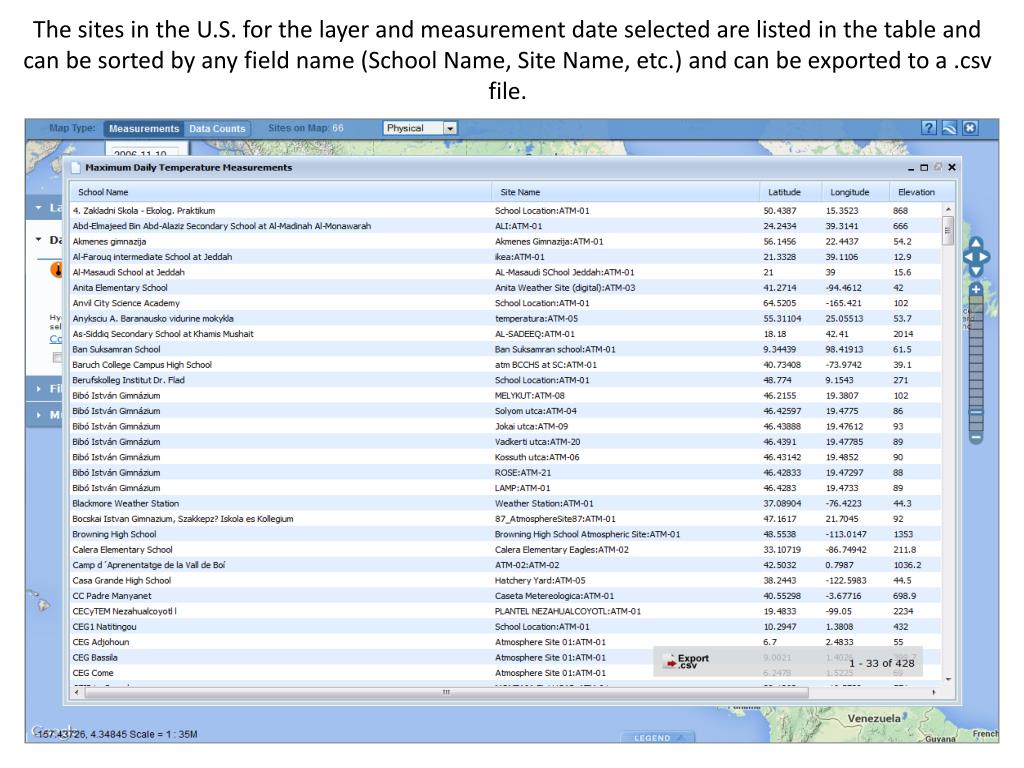Screen dimensions: 1024x768
Task: Sort table by School Name column
Action: pyautogui.click(x=281, y=192)
